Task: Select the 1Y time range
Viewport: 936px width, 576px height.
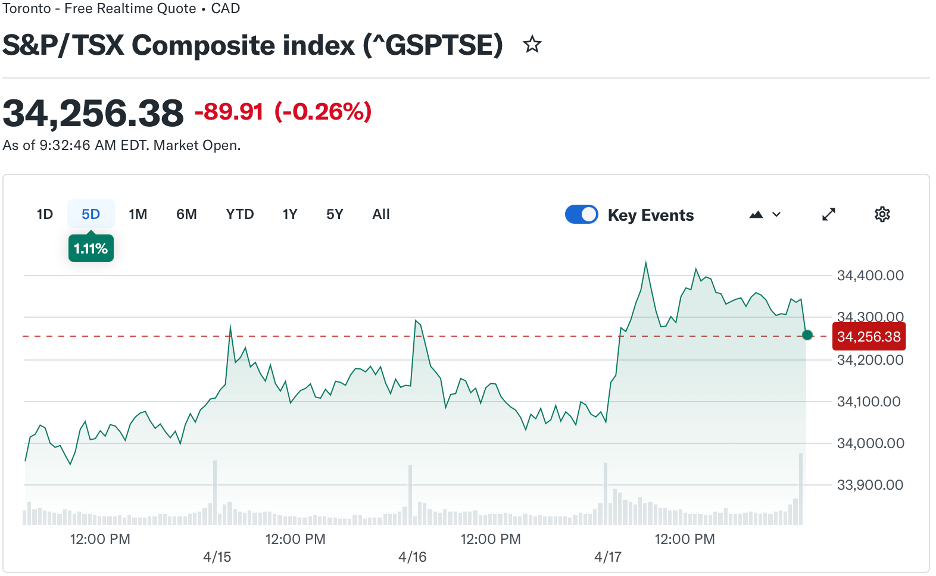Action: pyautogui.click(x=290, y=214)
